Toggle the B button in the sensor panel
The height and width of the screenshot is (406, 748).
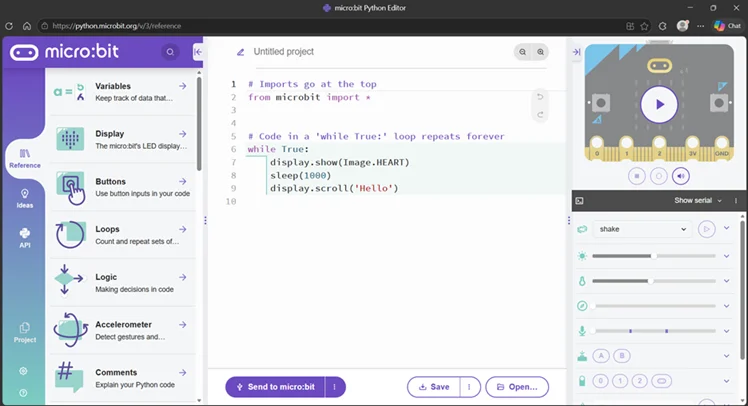coord(622,355)
